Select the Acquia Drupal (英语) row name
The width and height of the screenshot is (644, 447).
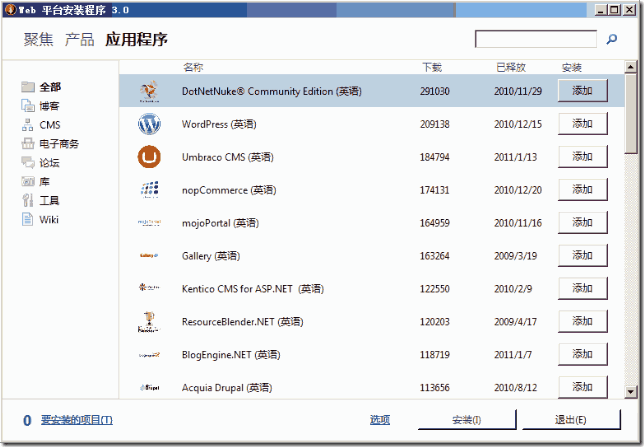point(227,387)
